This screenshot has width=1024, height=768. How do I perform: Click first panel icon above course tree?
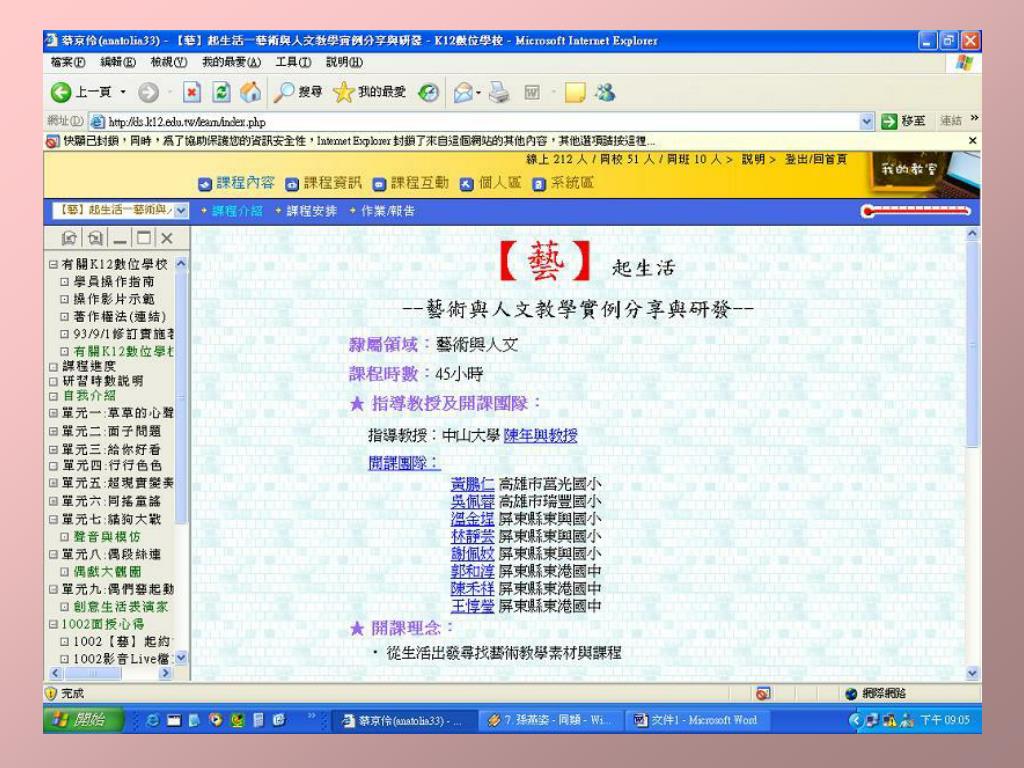click(x=69, y=238)
